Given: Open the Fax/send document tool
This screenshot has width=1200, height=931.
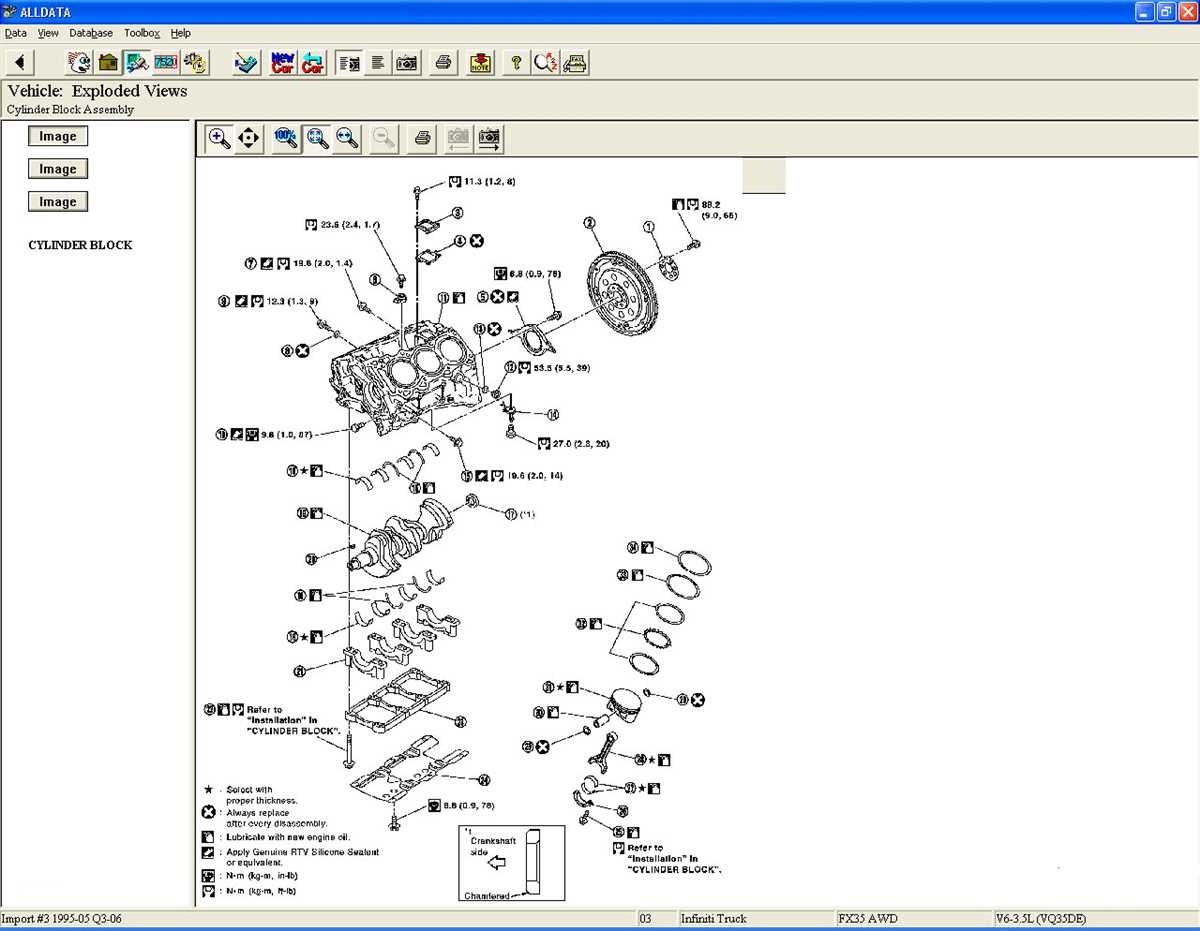Looking at the screenshot, I should point(575,62).
